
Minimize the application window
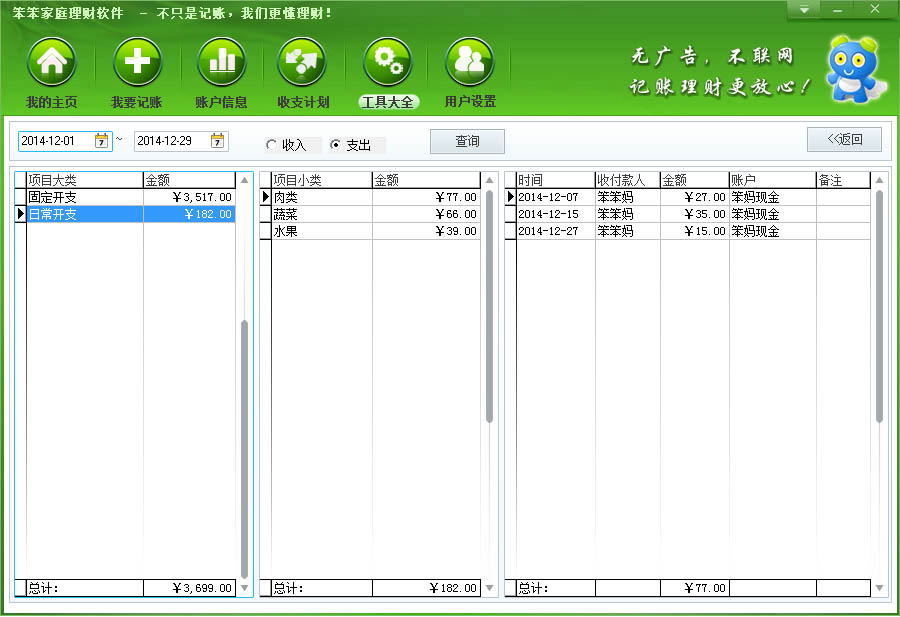click(837, 10)
